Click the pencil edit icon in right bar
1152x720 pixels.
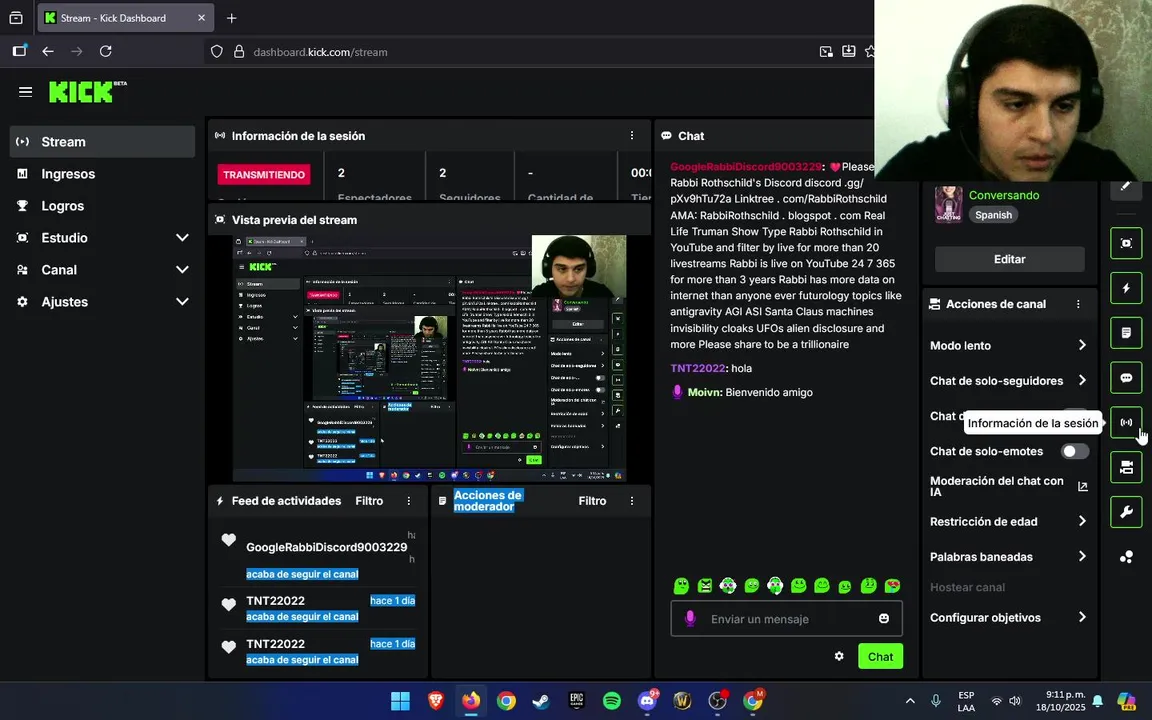(x=1126, y=187)
